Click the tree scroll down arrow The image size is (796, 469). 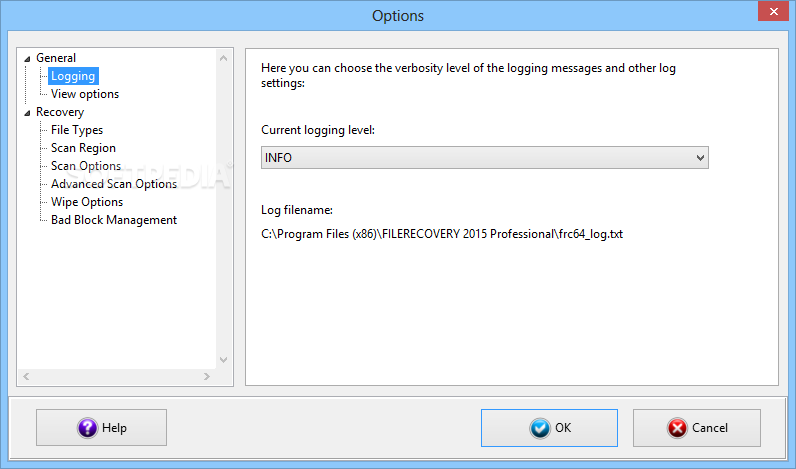pyautogui.click(x=223, y=359)
